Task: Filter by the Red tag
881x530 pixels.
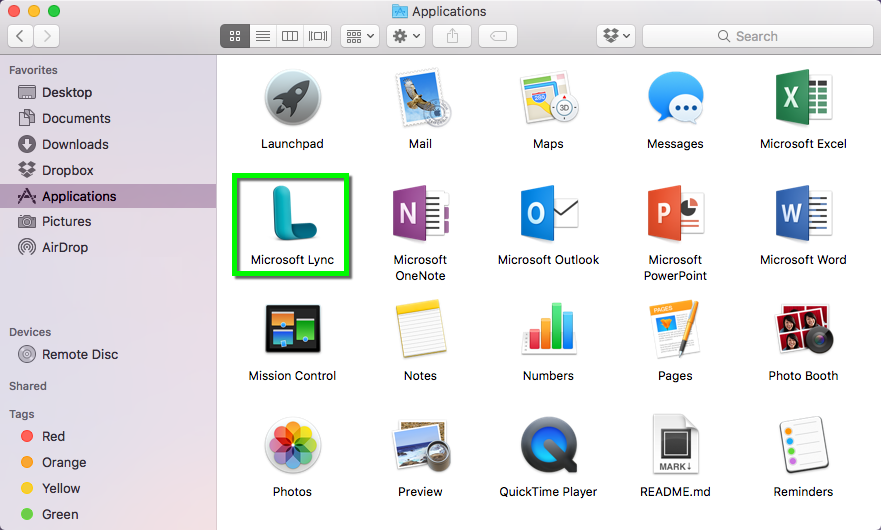Action: point(108,436)
